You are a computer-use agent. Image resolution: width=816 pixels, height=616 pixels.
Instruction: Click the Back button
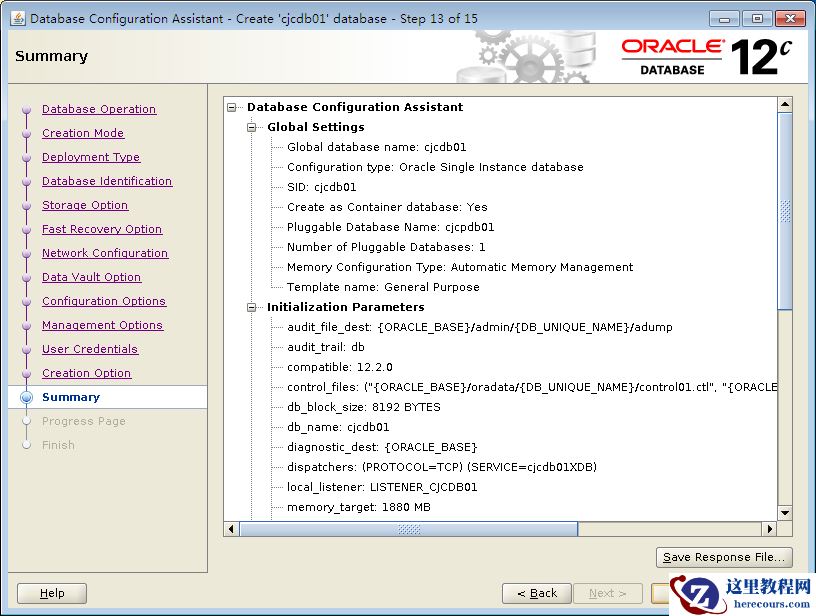coord(537,593)
